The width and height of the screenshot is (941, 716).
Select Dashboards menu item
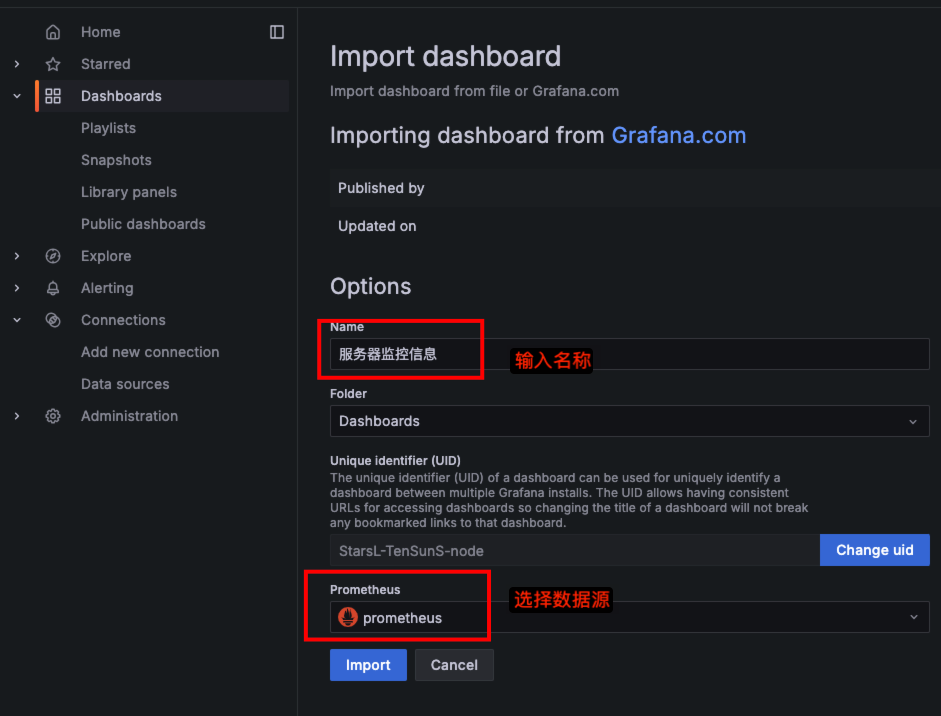point(121,96)
